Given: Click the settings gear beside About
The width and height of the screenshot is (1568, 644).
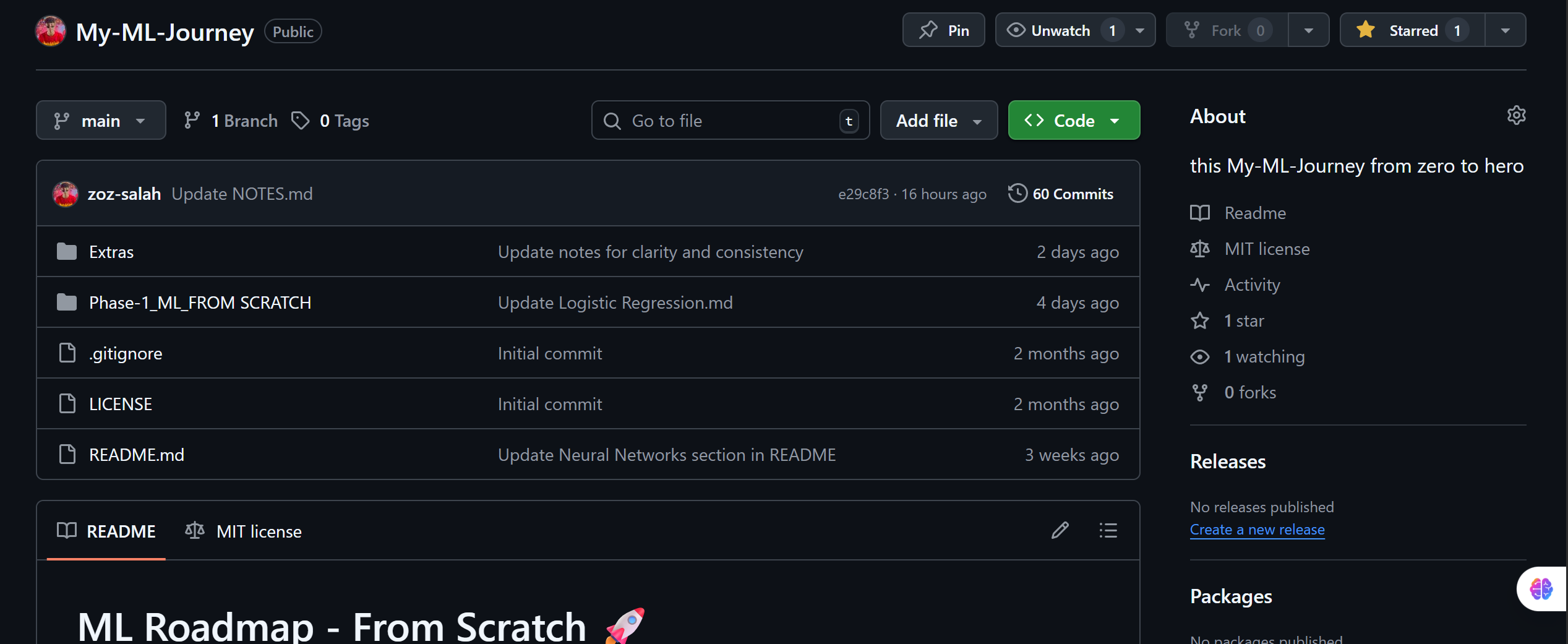Looking at the screenshot, I should [1517, 115].
